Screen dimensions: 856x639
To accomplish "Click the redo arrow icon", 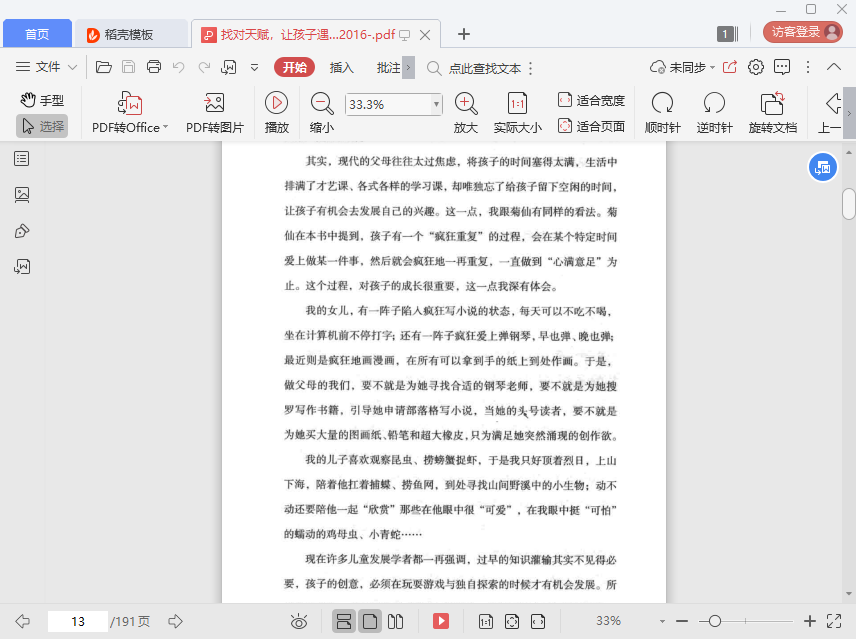I will click(204, 67).
